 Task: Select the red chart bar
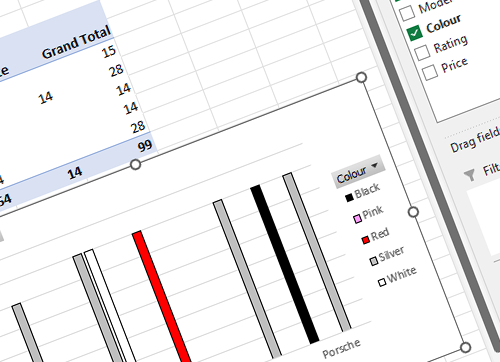click(162, 297)
